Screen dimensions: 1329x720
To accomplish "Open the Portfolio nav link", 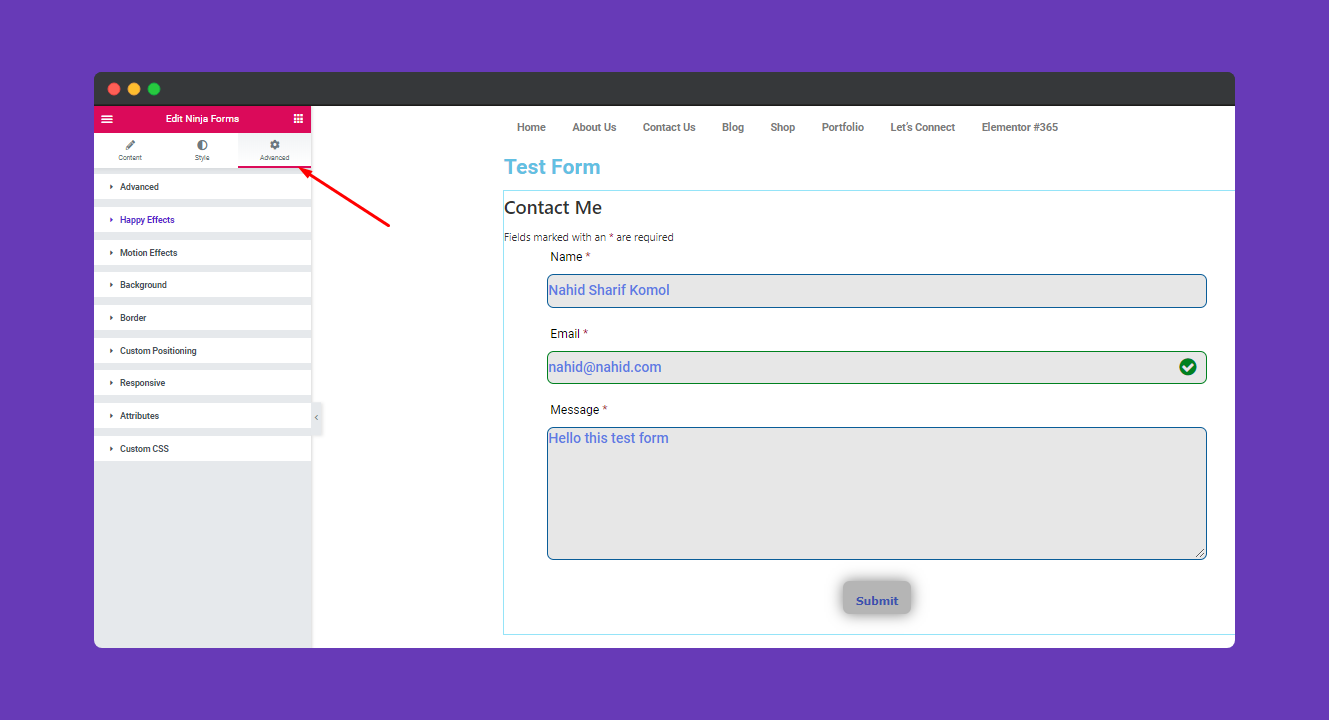I will 843,127.
